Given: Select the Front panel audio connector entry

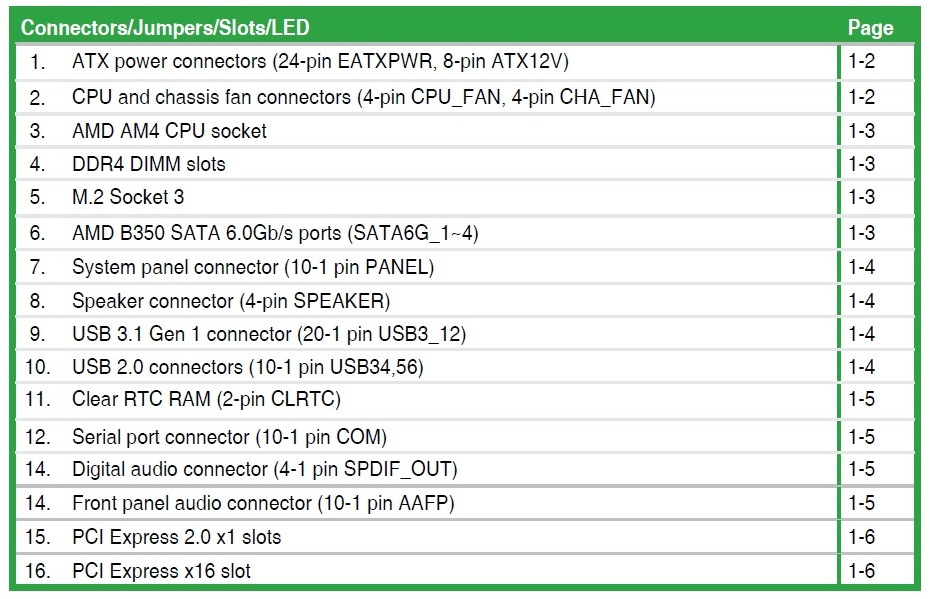Looking at the screenshot, I should (270, 503).
